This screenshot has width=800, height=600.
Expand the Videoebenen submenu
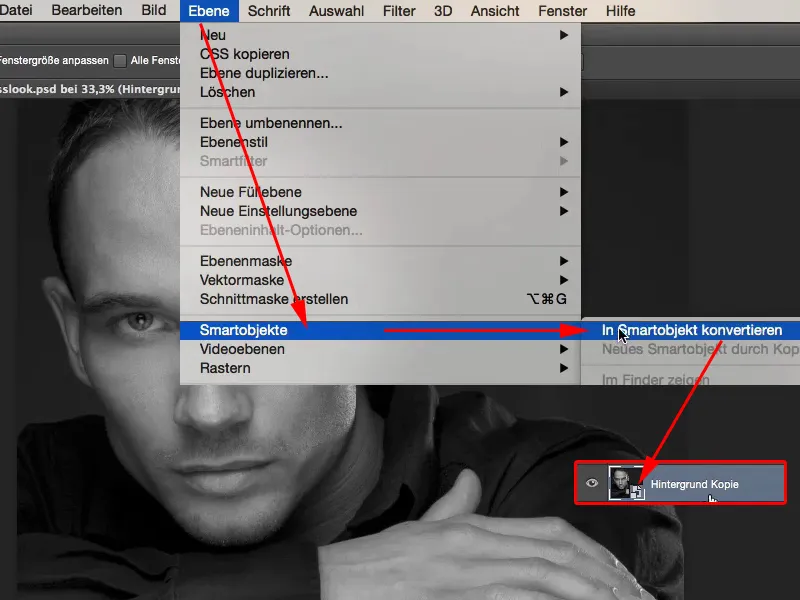[380, 349]
